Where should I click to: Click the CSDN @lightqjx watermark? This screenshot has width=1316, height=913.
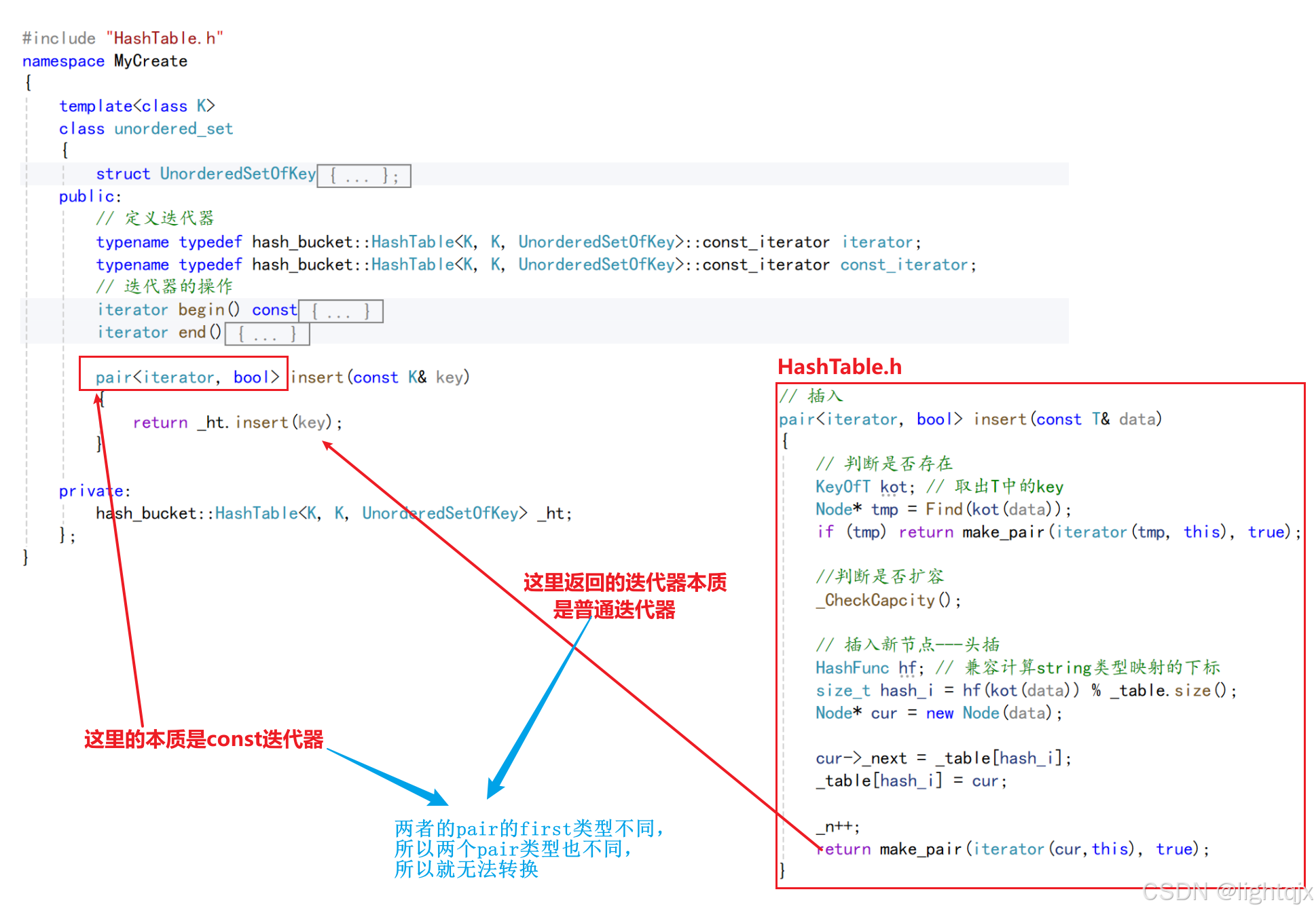[1226, 892]
